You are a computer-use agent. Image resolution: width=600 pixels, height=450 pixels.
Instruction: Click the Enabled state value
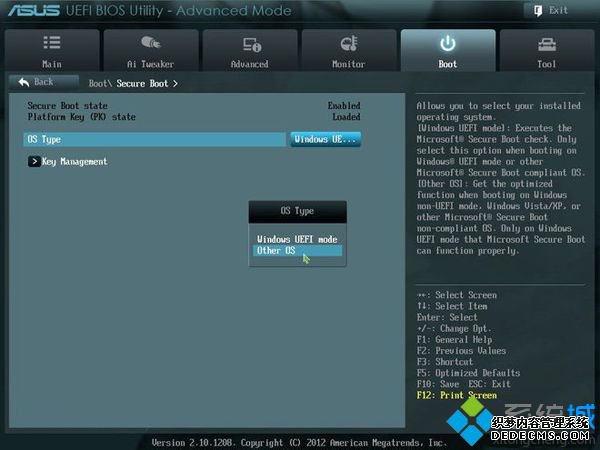click(344, 106)
